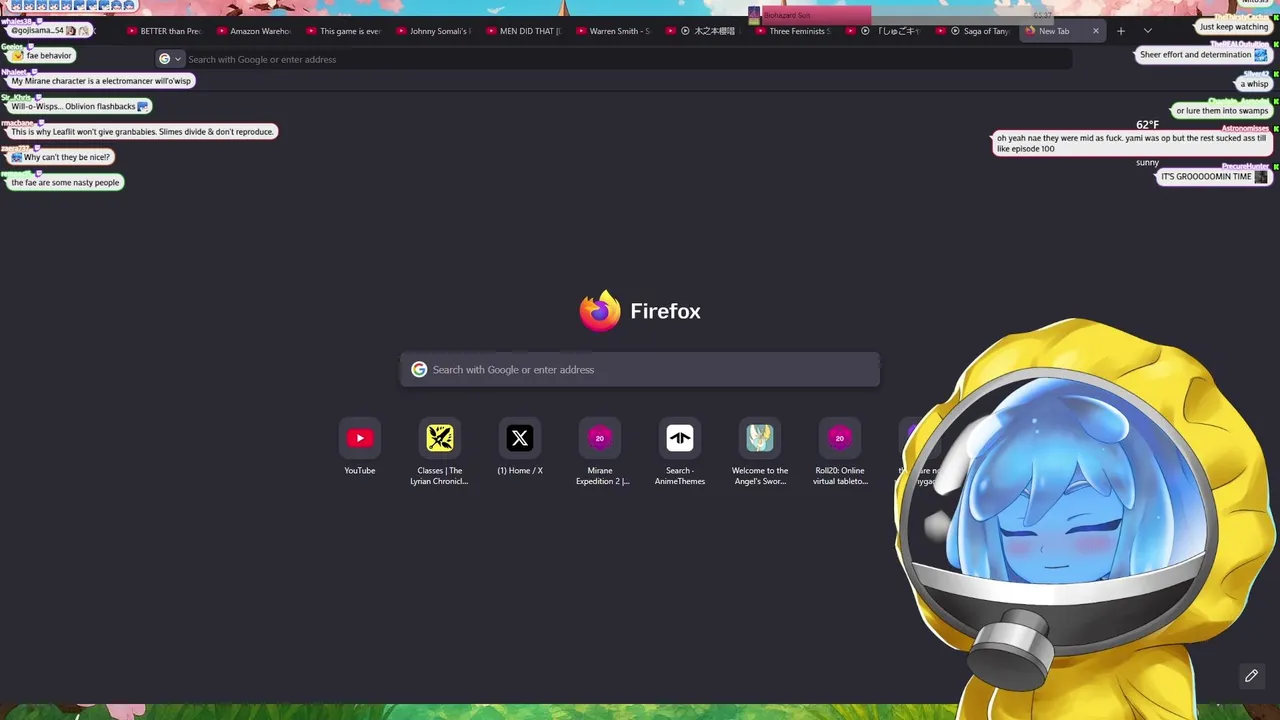Image resolution: width=1280 pixels, height=720 pixels.
Task: Open the YouTube shortcut tile
Action: coord(360,446)
